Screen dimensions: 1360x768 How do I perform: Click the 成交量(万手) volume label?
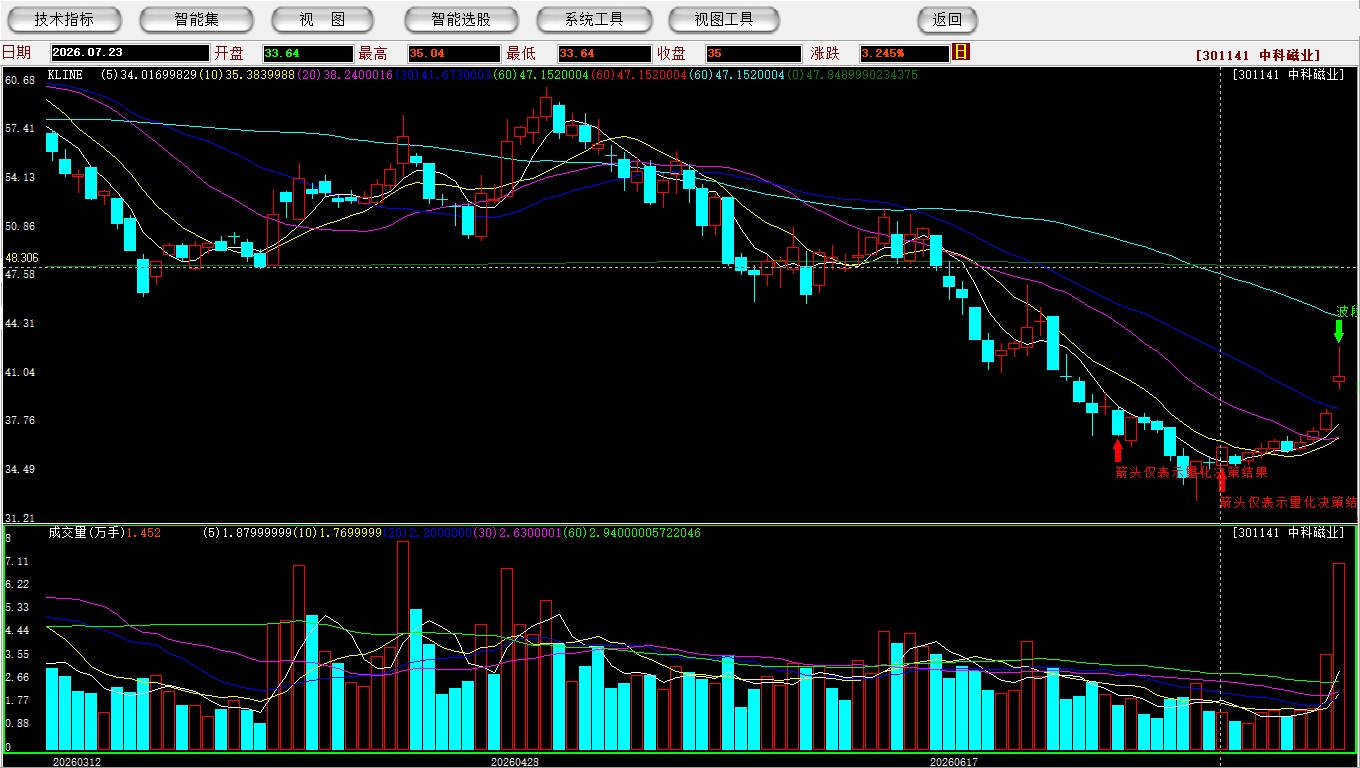86,533
